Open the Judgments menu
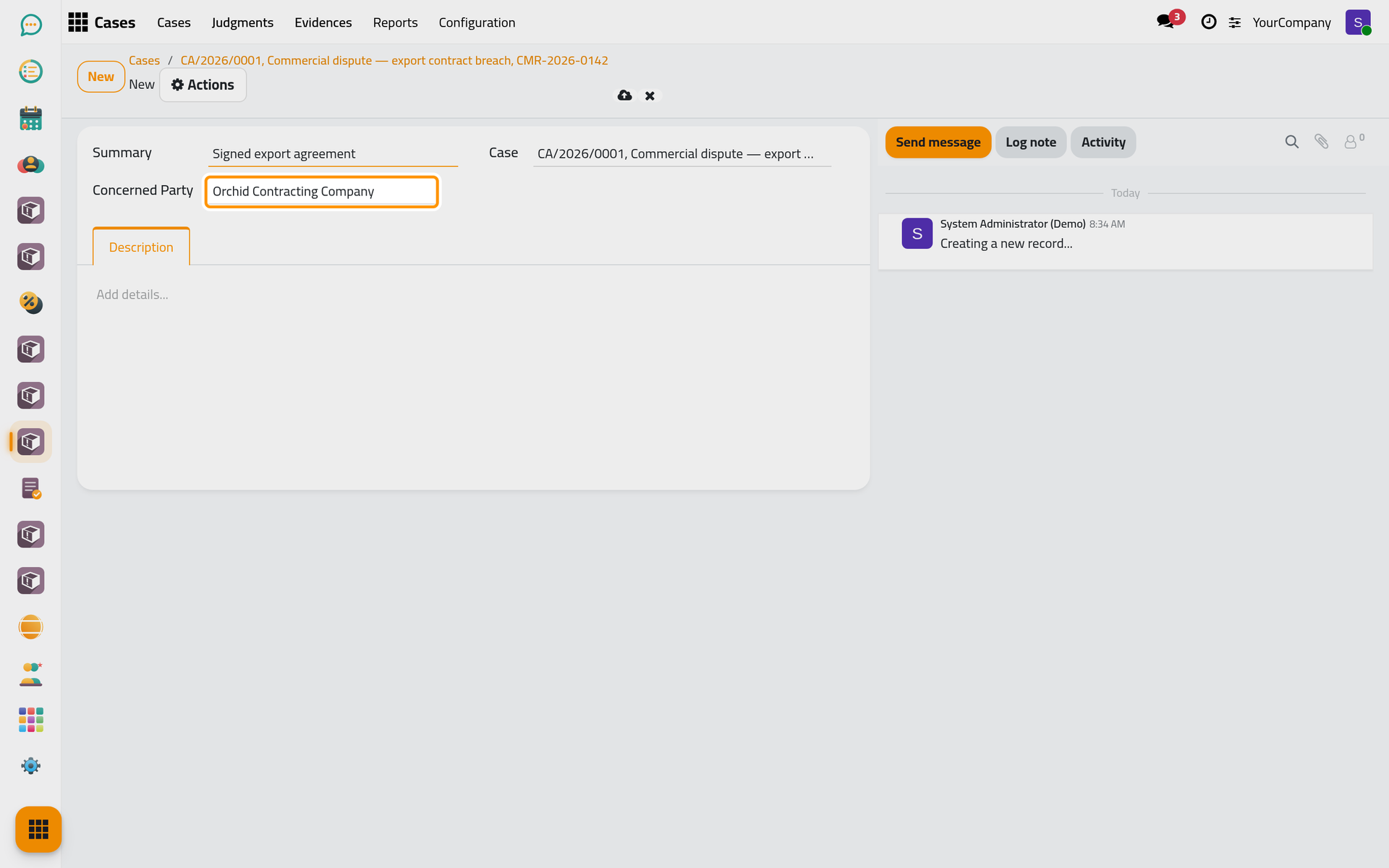 coord(242,22)
